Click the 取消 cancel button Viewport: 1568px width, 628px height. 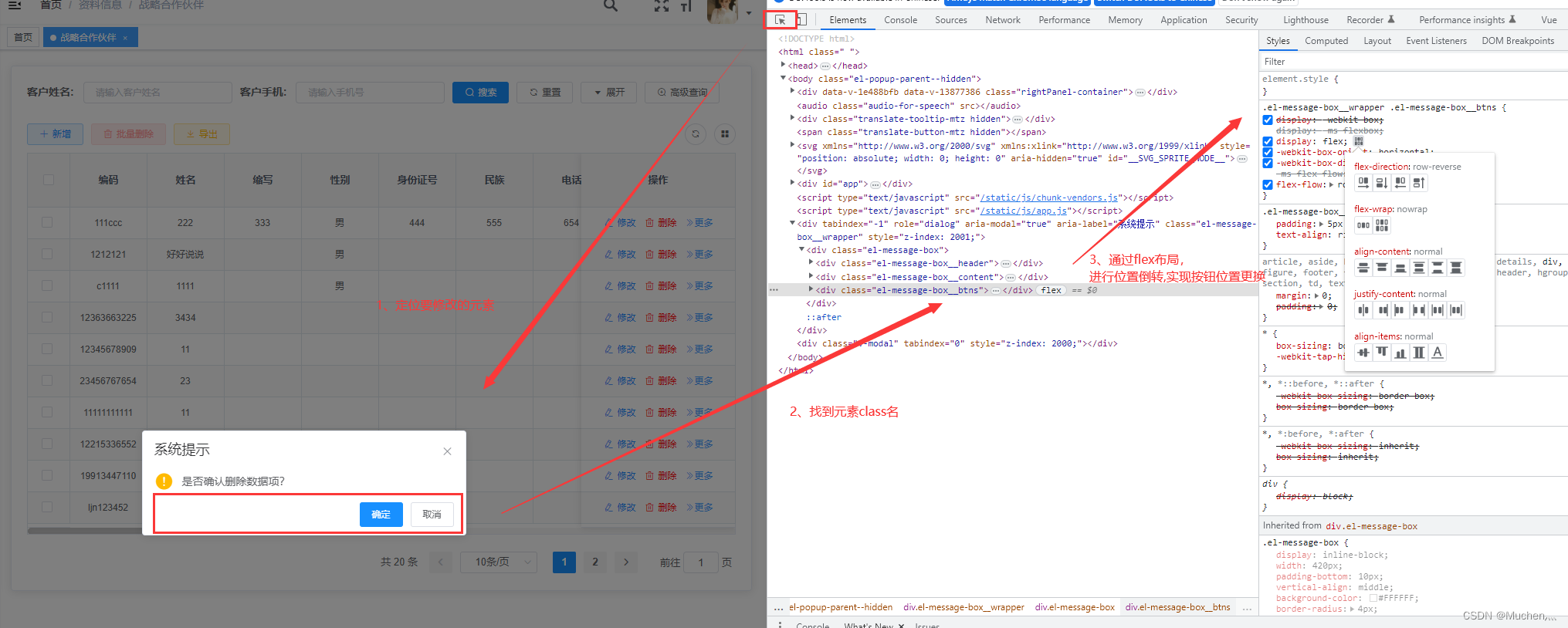[x=432, y=515]
